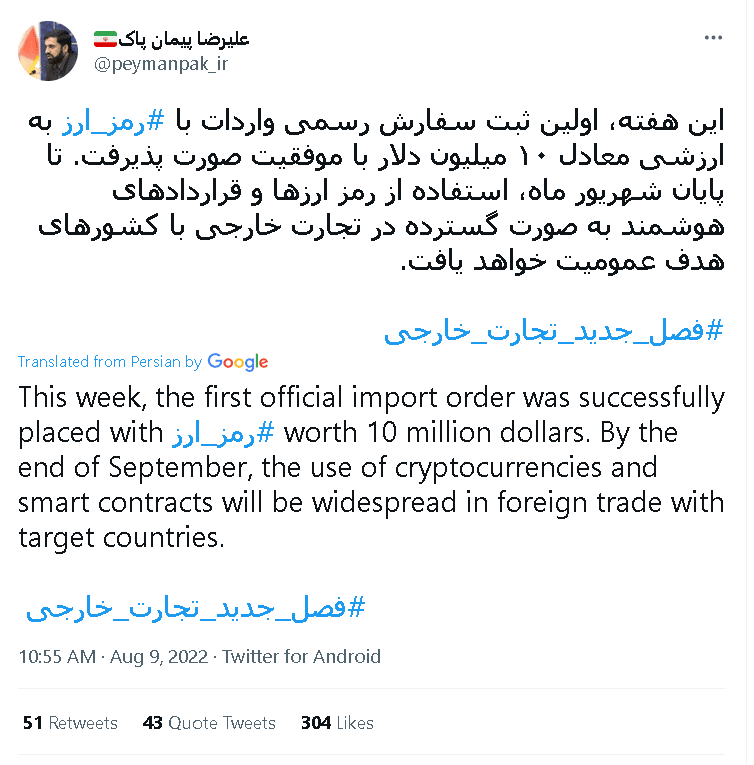Viewport: 754px width, 765px height.
Task: Open the #فصل_جدید_تجارت_خارجی hashtag under the Persian text
Action: pyautogui.click(x=553, y=331)
